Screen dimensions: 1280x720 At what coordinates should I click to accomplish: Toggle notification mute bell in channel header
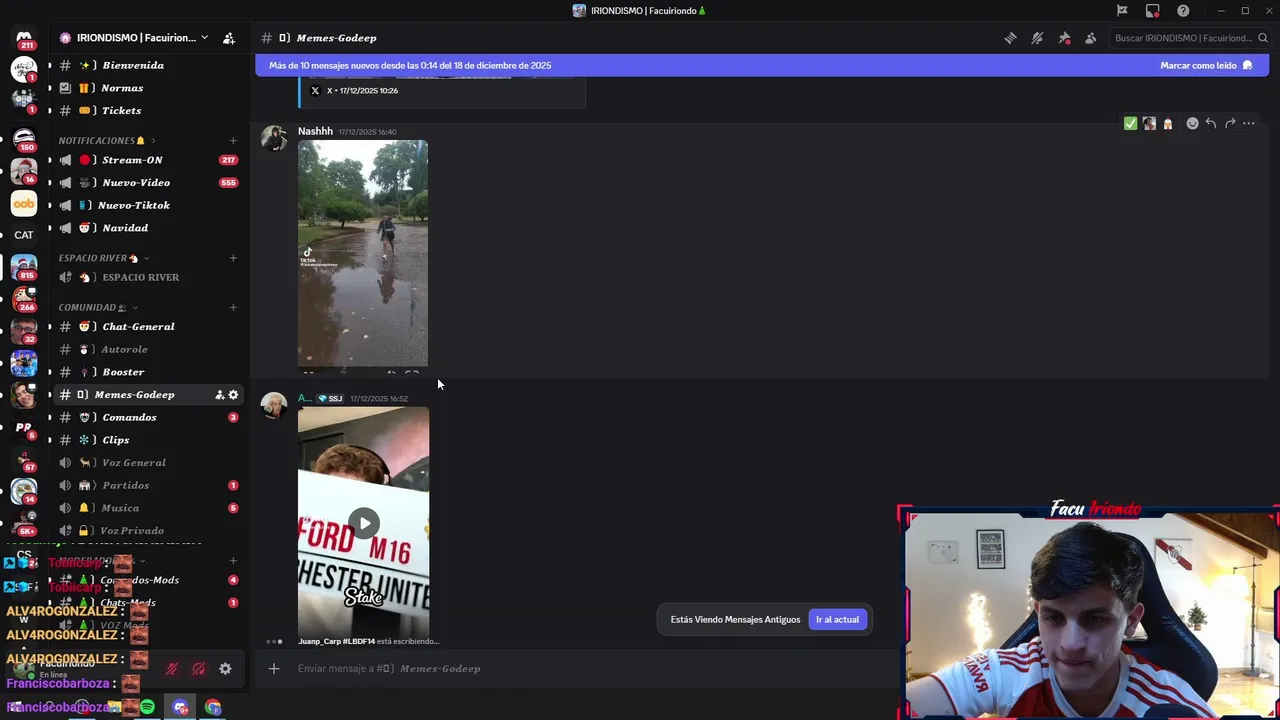[1037, 38]
